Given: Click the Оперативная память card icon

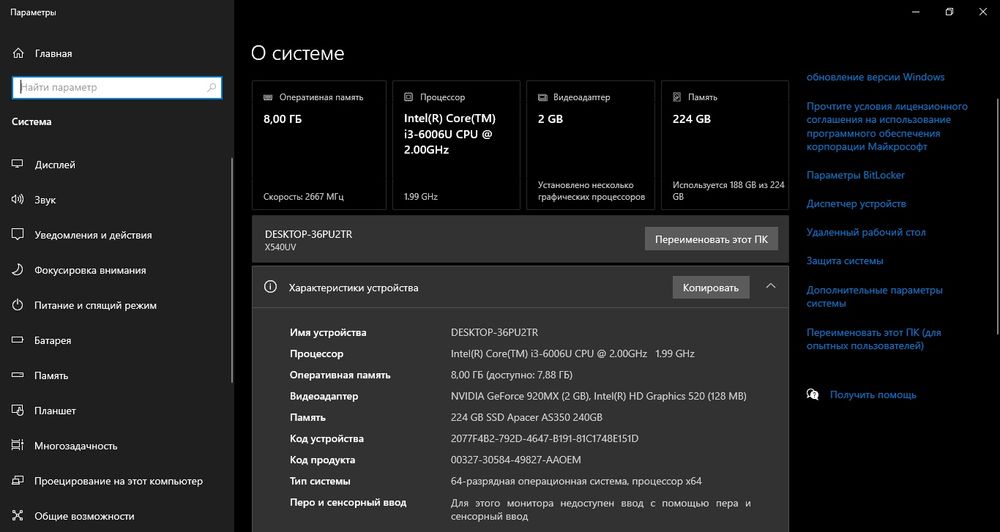Looking at the screenshot, I should [268, 98].
